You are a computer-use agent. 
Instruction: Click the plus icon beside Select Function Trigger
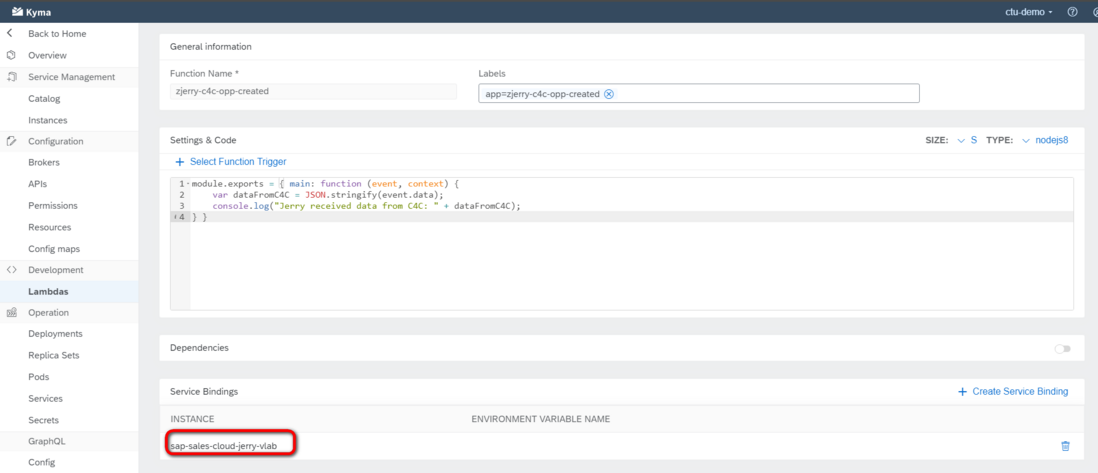click(x=180, y=161)
